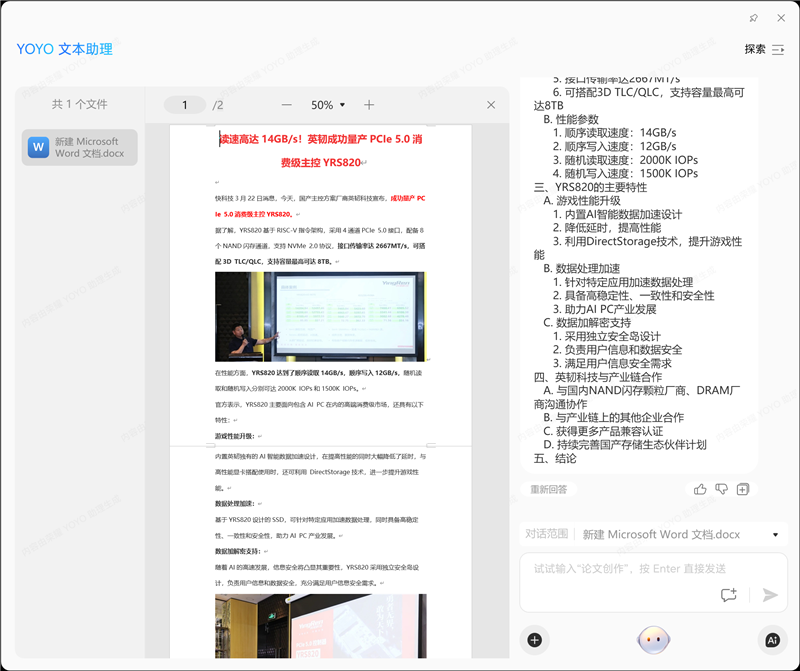Open the 探索 menu at top right
Screen dimensions: 800x671
[765, 49]
